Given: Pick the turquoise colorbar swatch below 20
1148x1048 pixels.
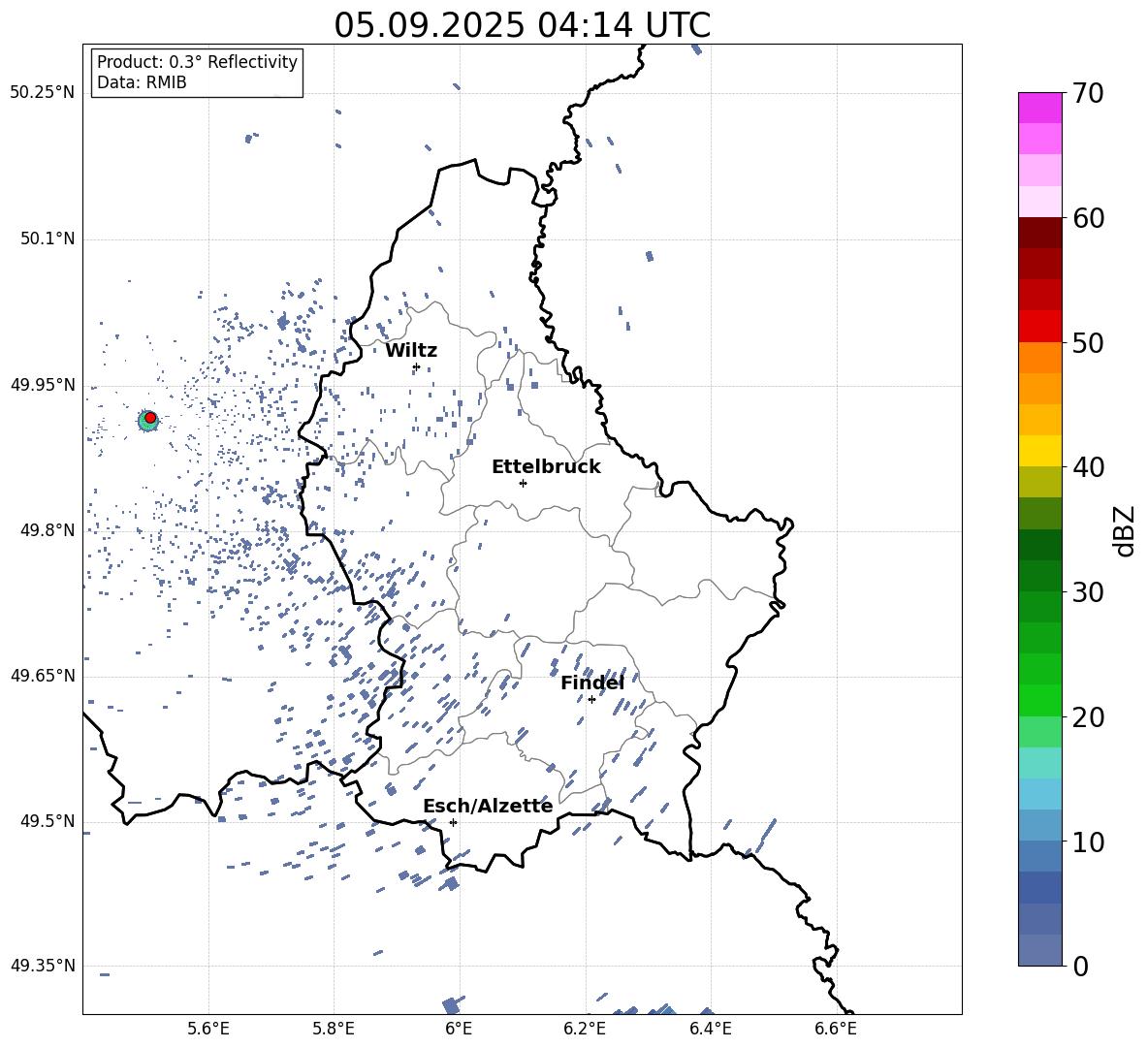Looking at the screenshot, I should pos(1039,763).
